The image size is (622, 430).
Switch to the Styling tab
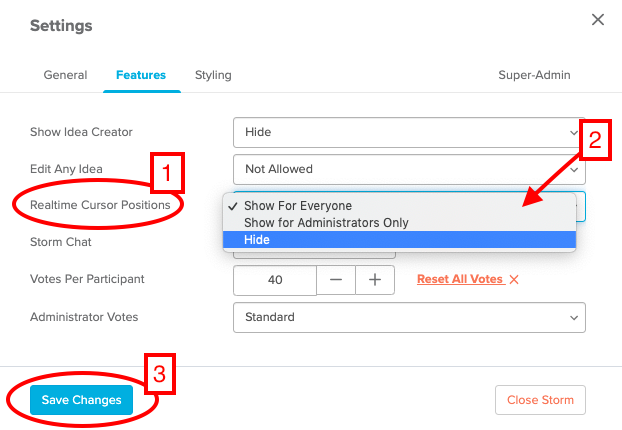[213, 75]
